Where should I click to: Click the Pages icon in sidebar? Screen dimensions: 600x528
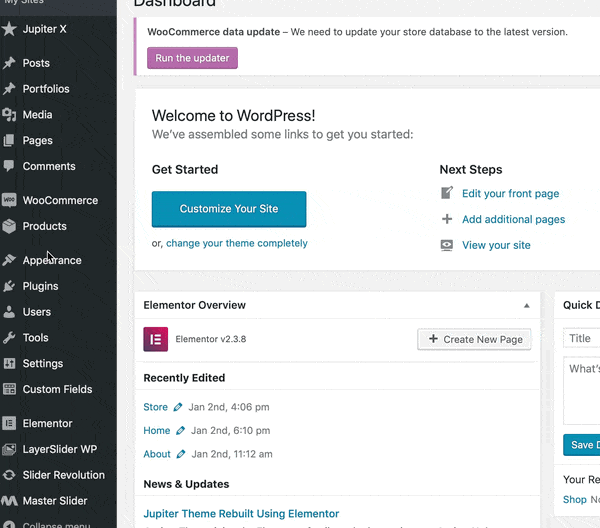click(9, 140)
